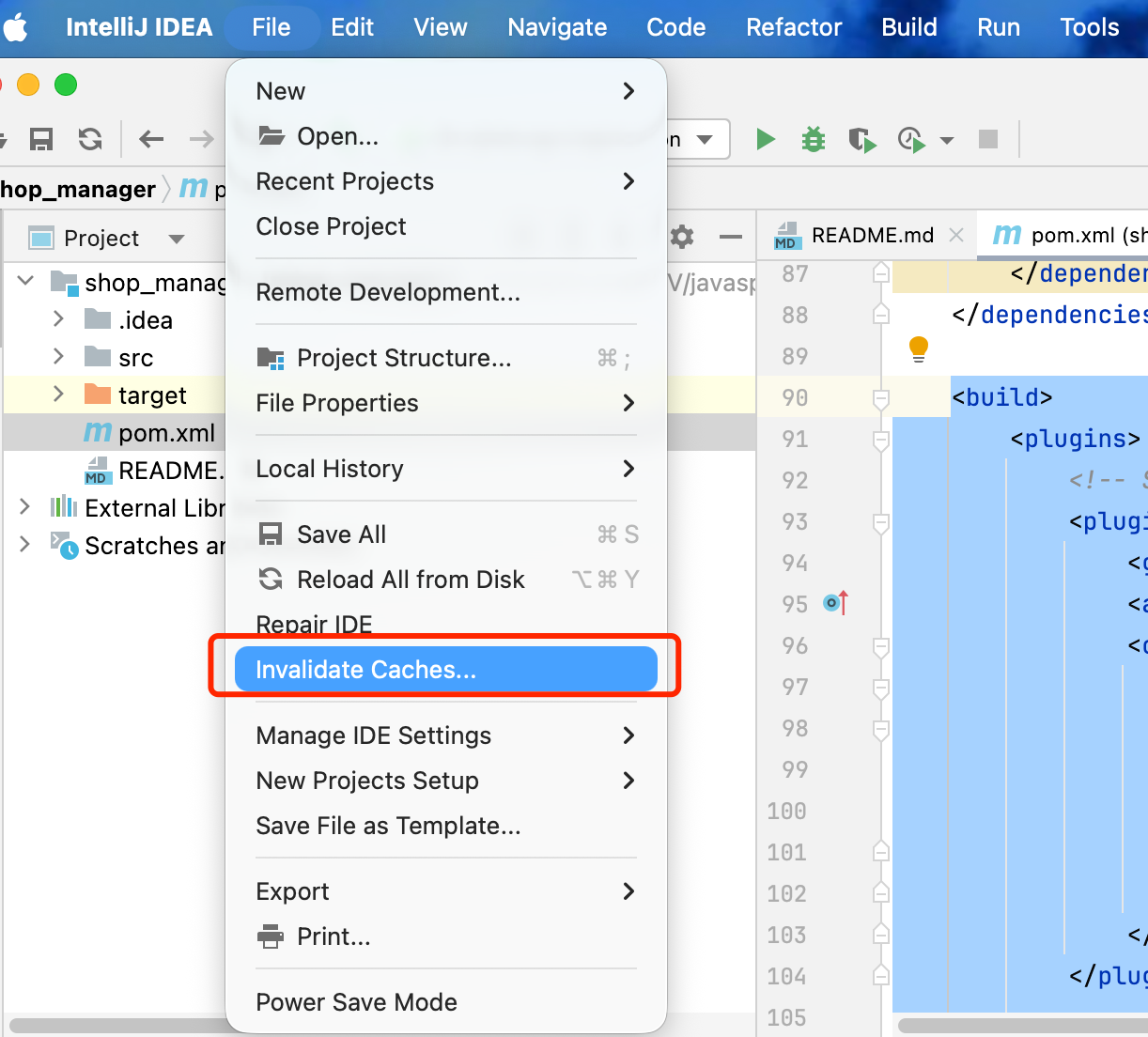1148x1037 pixels.
Task: Toggle Power Save Mode menu entry
Action: pyautogui.click(x=356, y=1002)
